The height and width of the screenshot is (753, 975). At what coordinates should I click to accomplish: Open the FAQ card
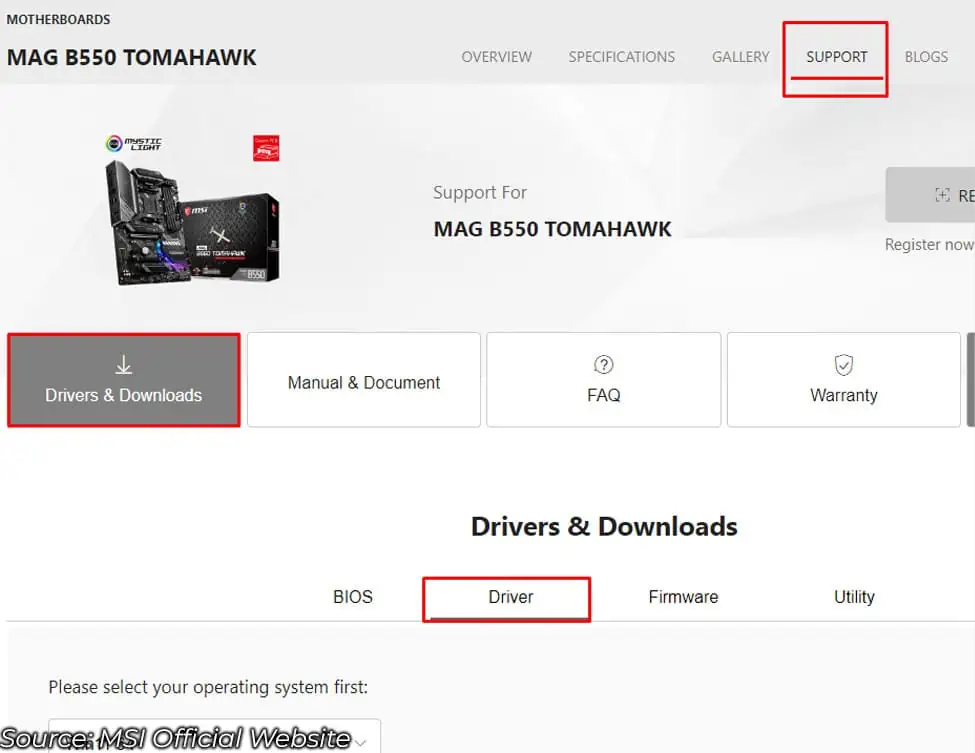point(603,380)
